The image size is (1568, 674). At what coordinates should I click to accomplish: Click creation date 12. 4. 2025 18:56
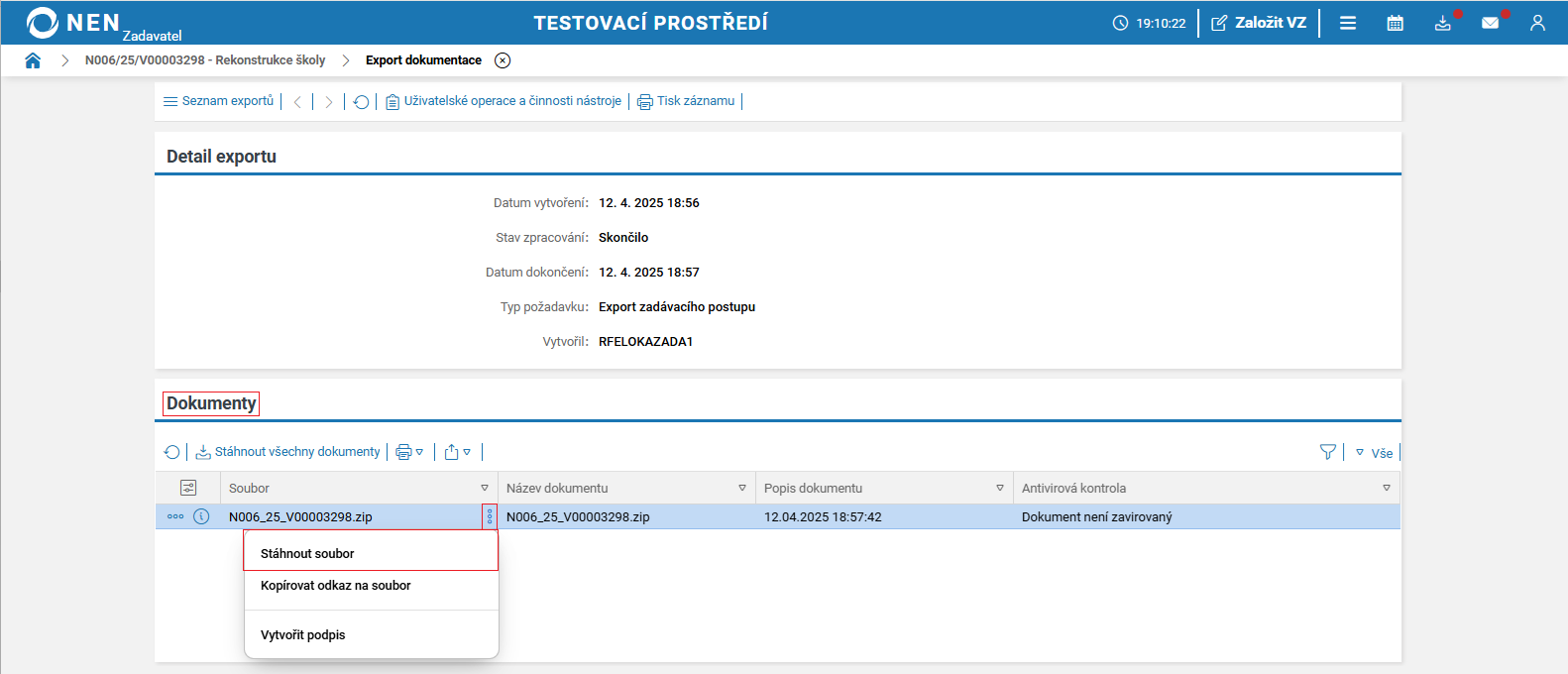pyautogui.click(x=649, y=203)
